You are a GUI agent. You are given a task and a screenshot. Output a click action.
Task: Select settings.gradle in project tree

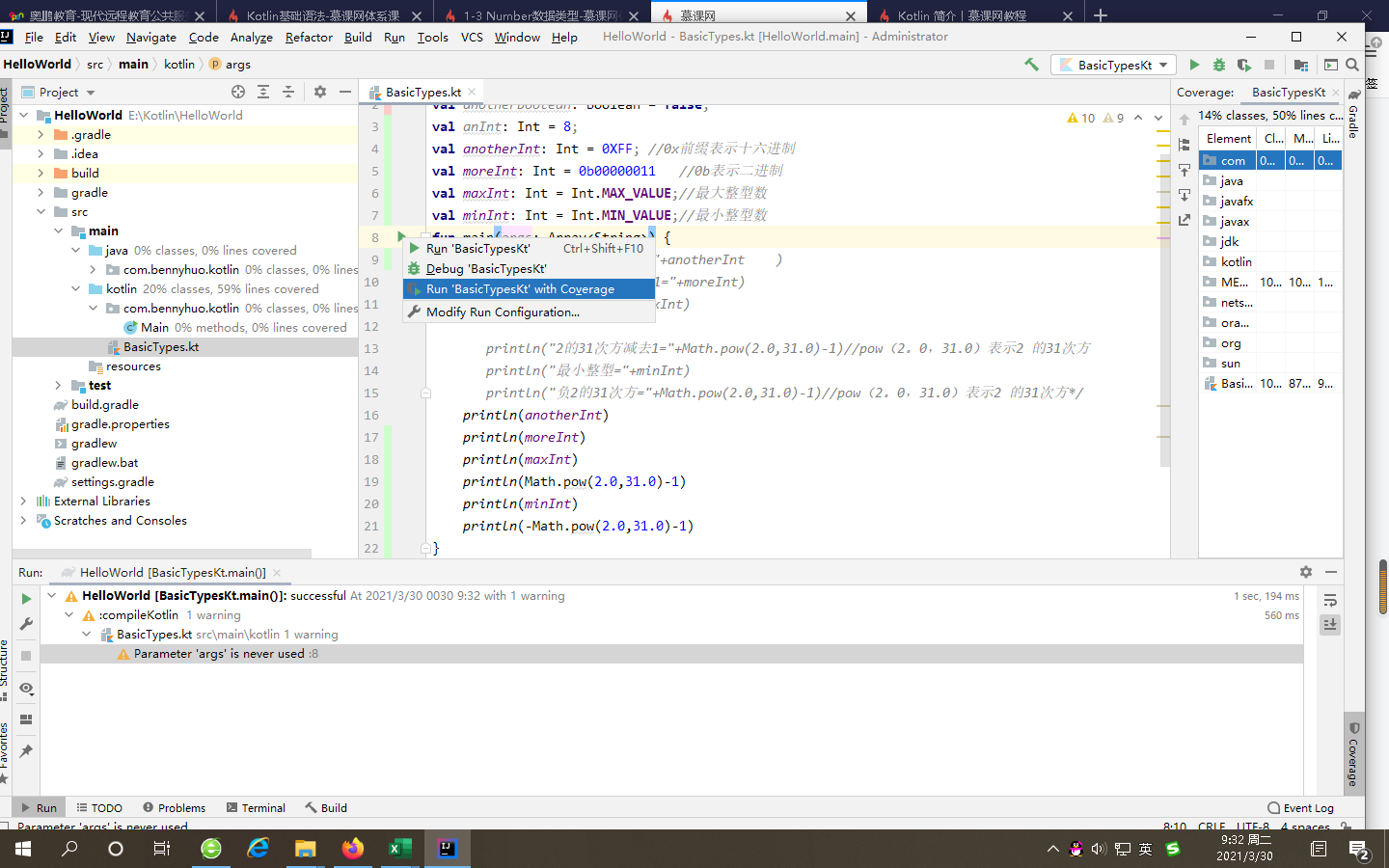[x=113, y=482]
